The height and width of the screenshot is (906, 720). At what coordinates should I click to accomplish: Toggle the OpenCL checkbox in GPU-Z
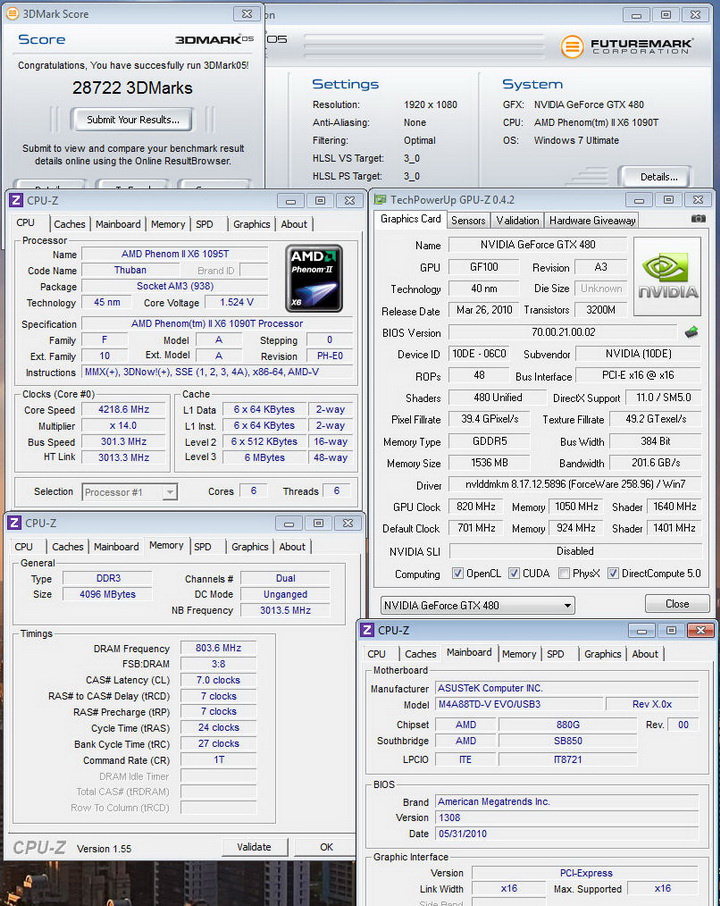point(458,573)
